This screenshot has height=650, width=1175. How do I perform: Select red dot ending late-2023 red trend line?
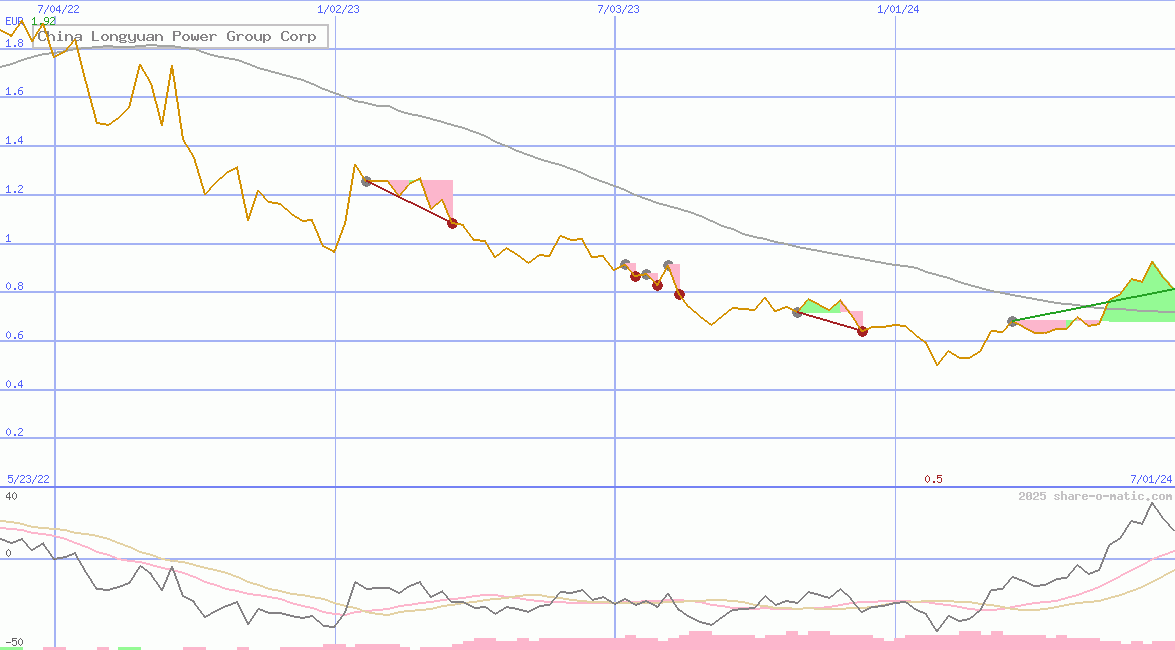click(862, 331)
